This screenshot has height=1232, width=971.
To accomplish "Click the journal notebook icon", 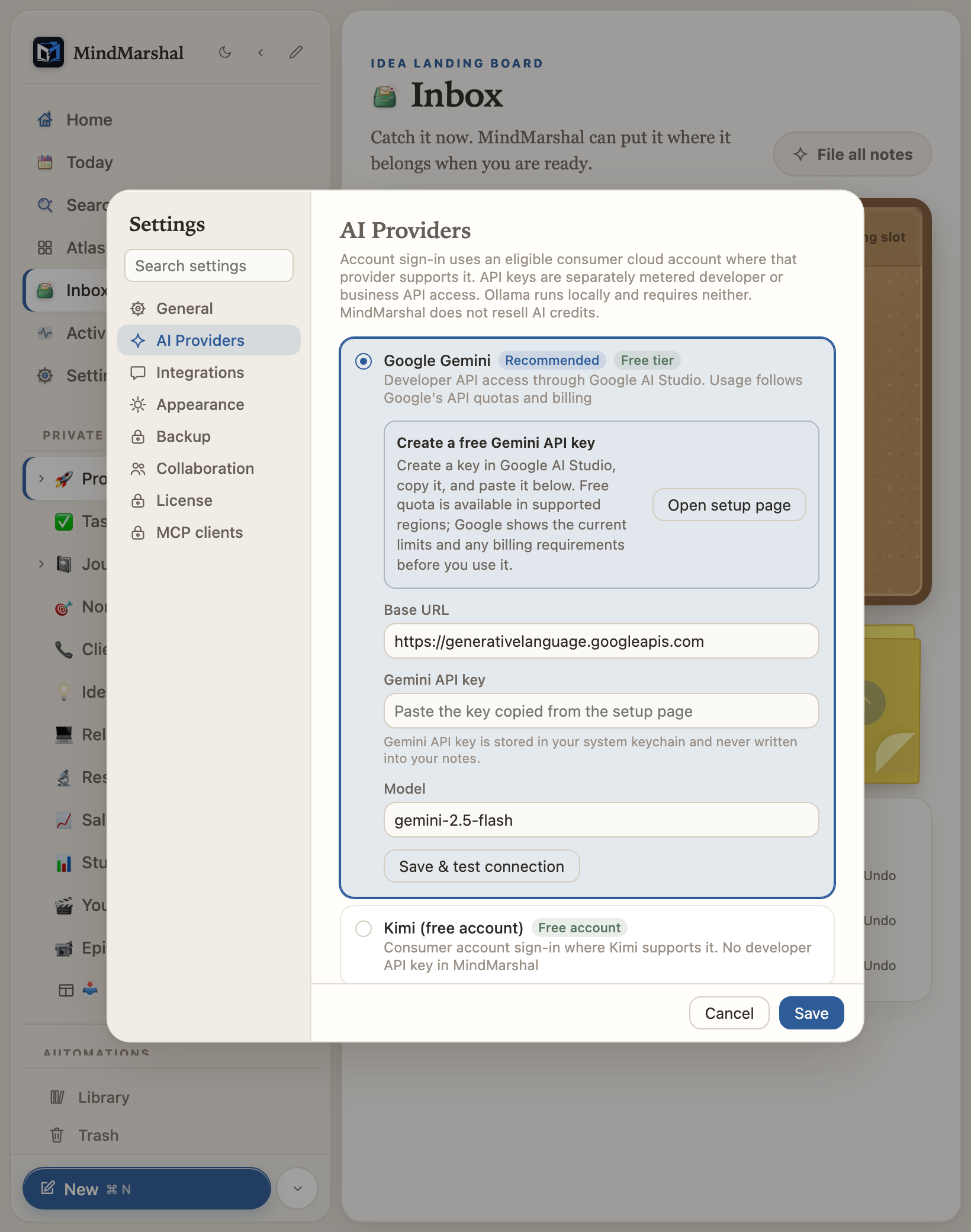I will tap(64, 564).
